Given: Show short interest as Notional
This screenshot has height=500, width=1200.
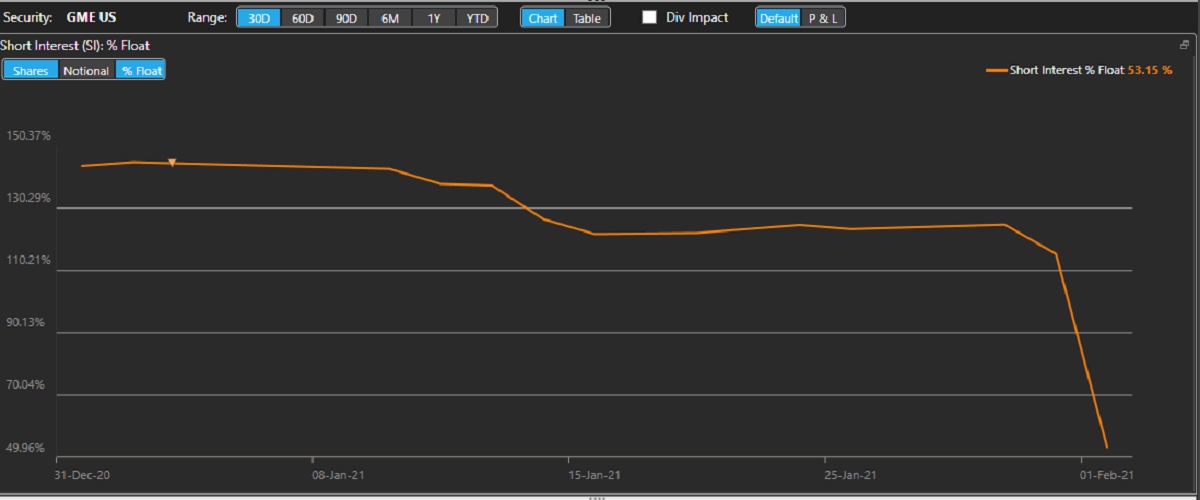Looking at the screenshot, I should tap(86, 71).
